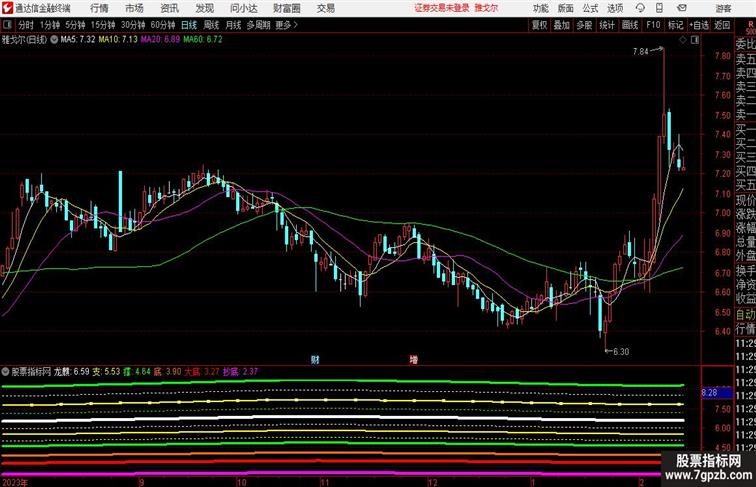Switch to 1分钟 period tab

pos(50,25)
